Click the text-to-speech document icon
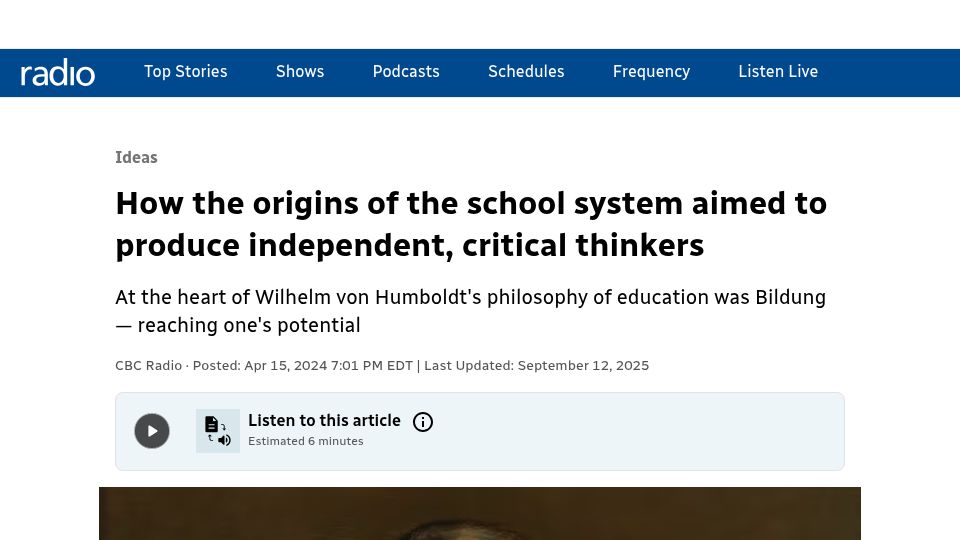Viewport: 960px width, 540px height. pos(218,431)
